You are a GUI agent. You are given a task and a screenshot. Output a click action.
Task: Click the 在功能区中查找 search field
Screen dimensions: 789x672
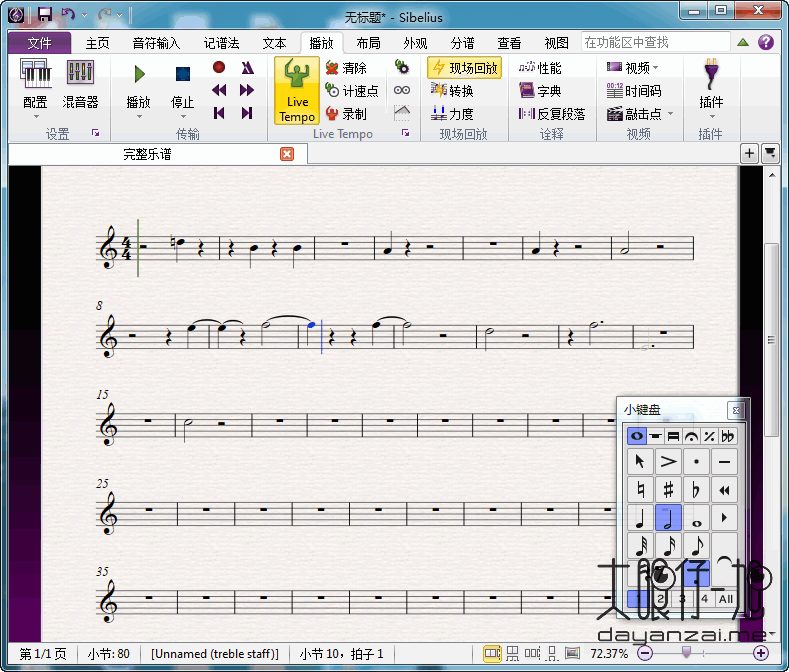click(655, 42)
